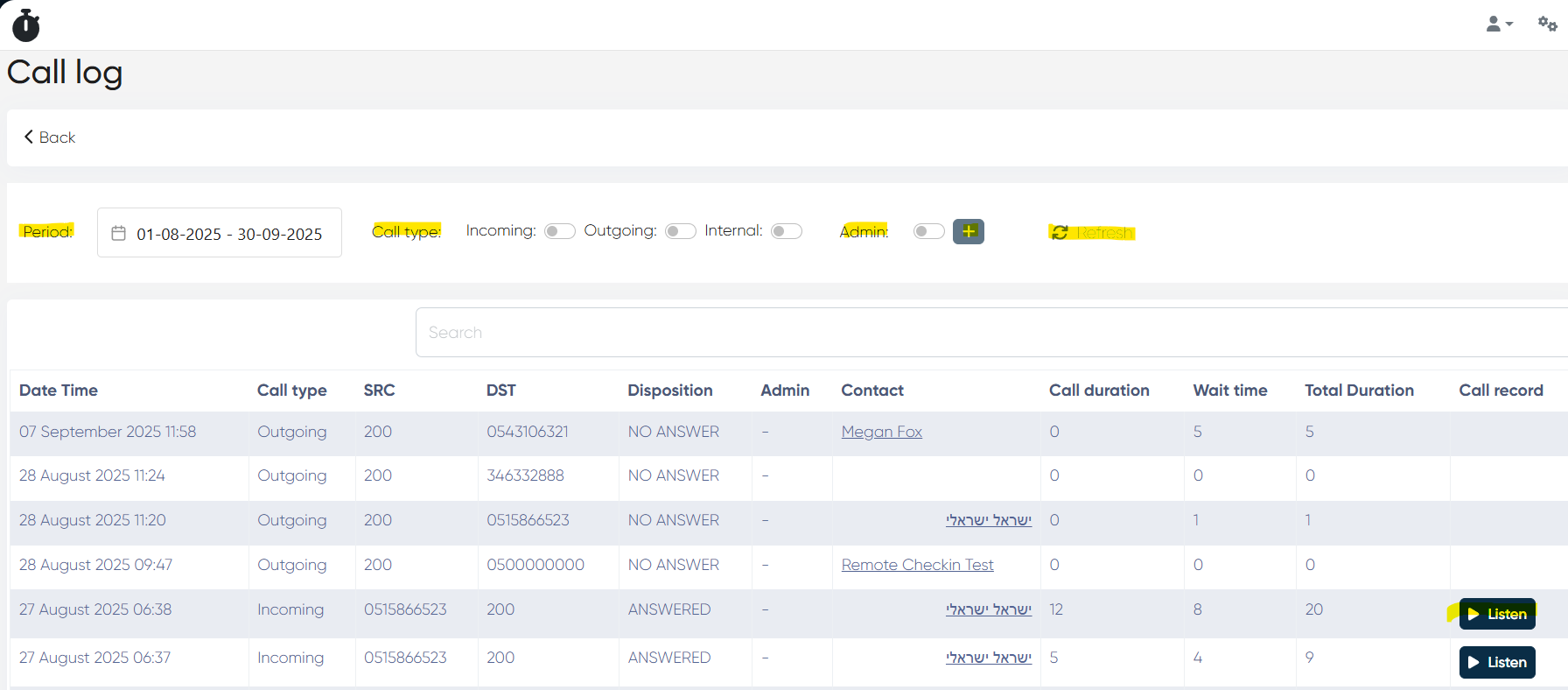This screenshot has width=1568, height=690.
Task: Click into the Search field
Action: 989,333
